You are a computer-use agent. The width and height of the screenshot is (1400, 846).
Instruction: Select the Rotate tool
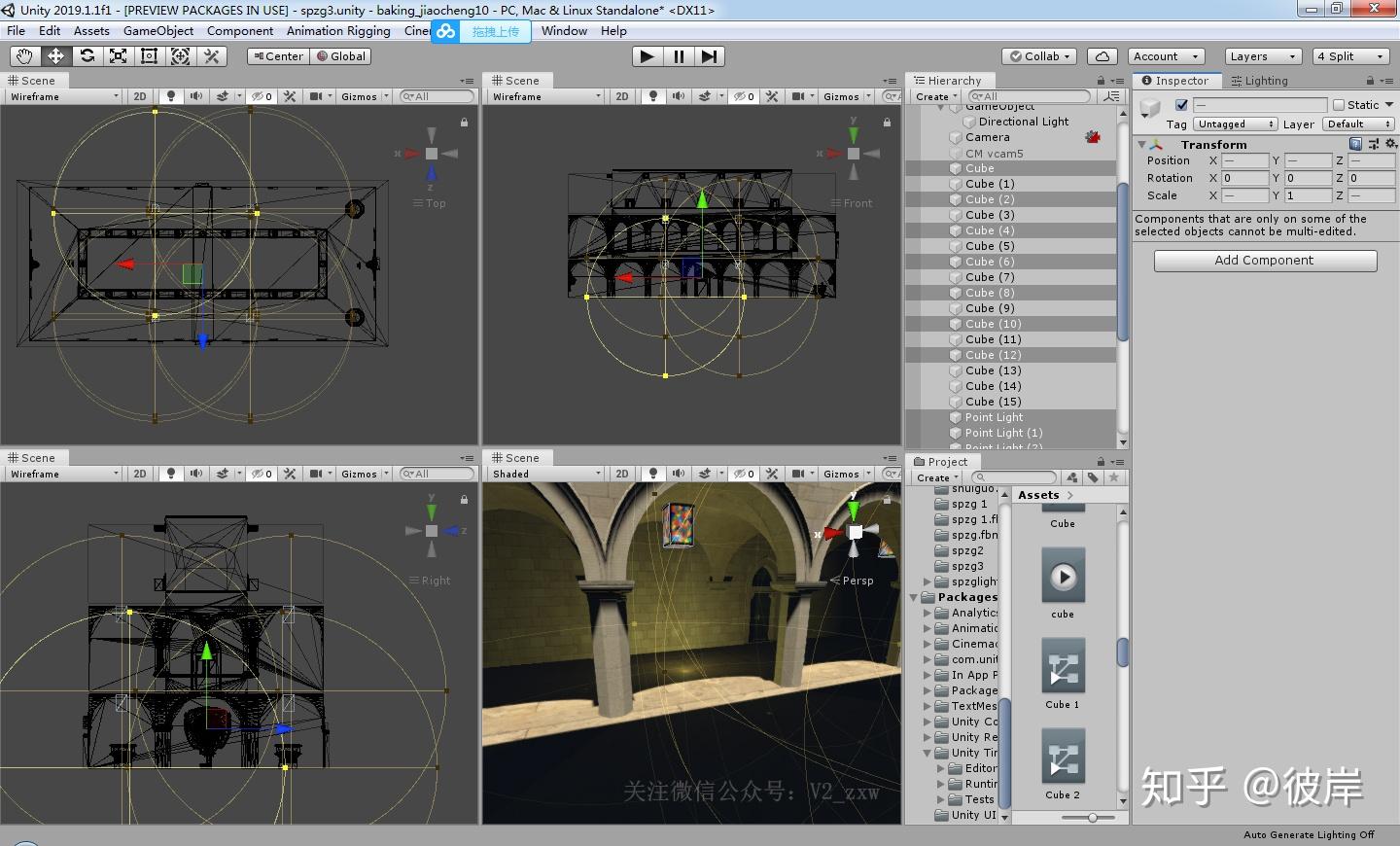[87, 56]
